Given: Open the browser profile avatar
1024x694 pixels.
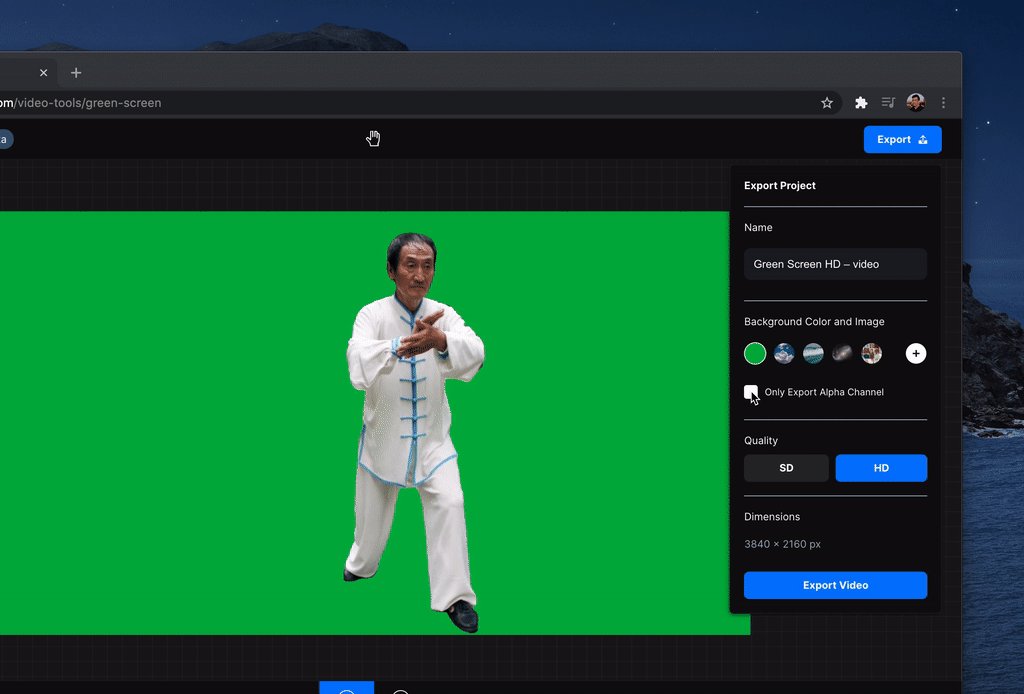Looking at the screenshot, I should click(x=916, y=103).
